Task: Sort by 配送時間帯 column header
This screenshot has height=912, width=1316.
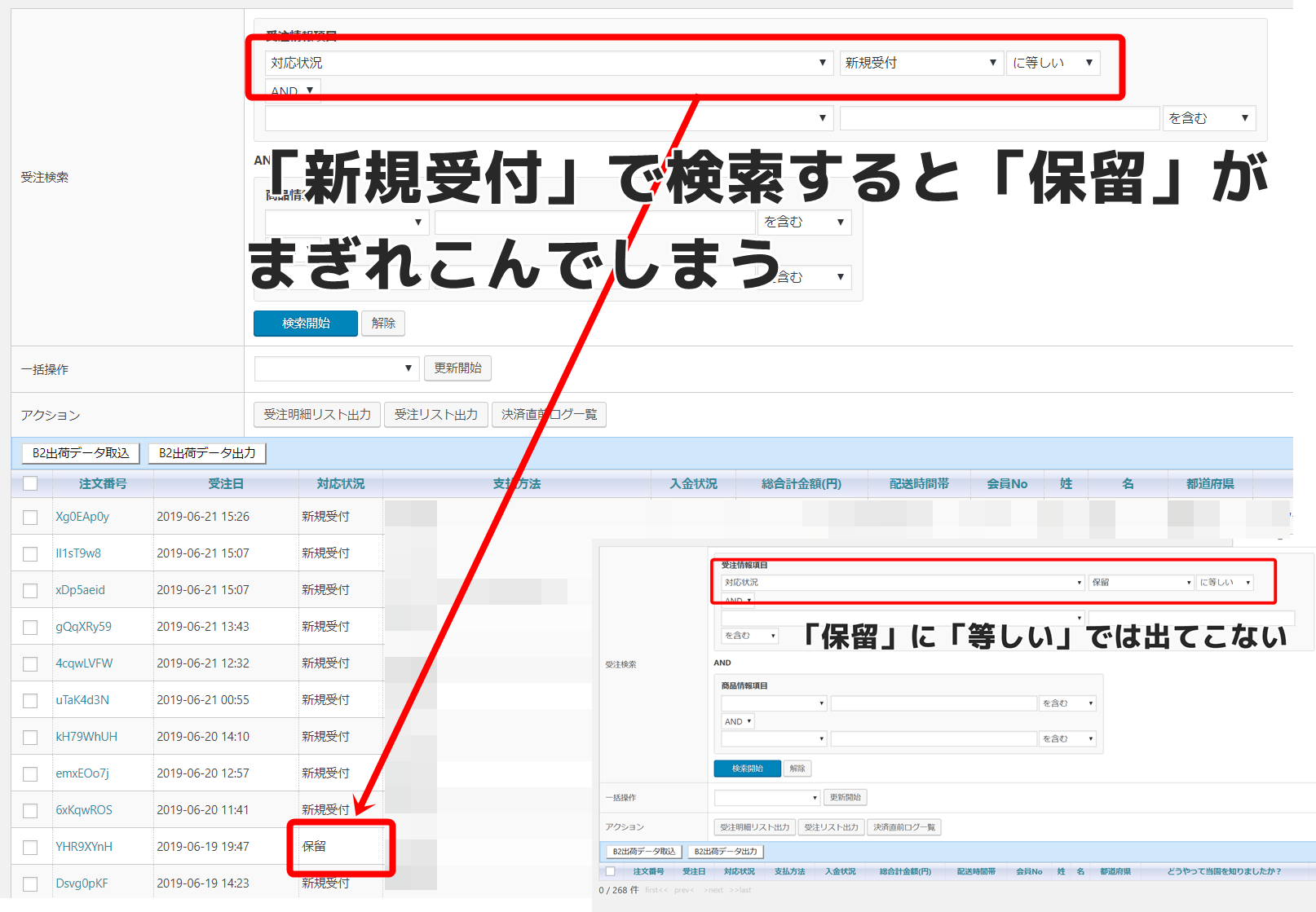Action: pyautogui.click(x=919, y=483)
